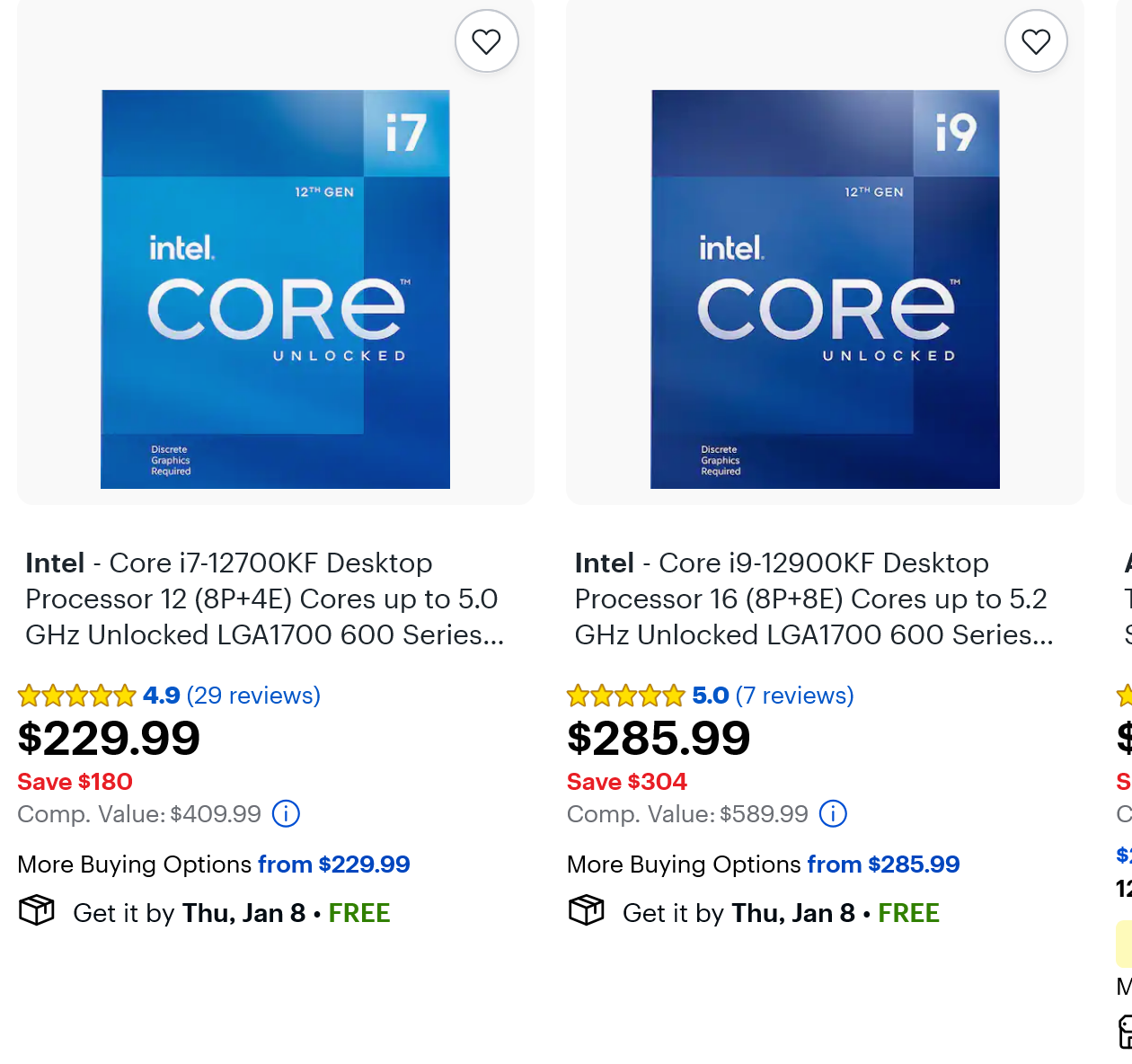Screen dimensions: 1132x1064
Task: Save the i9-12900KF with heart icon
Action: click(x=1036, y=41)
